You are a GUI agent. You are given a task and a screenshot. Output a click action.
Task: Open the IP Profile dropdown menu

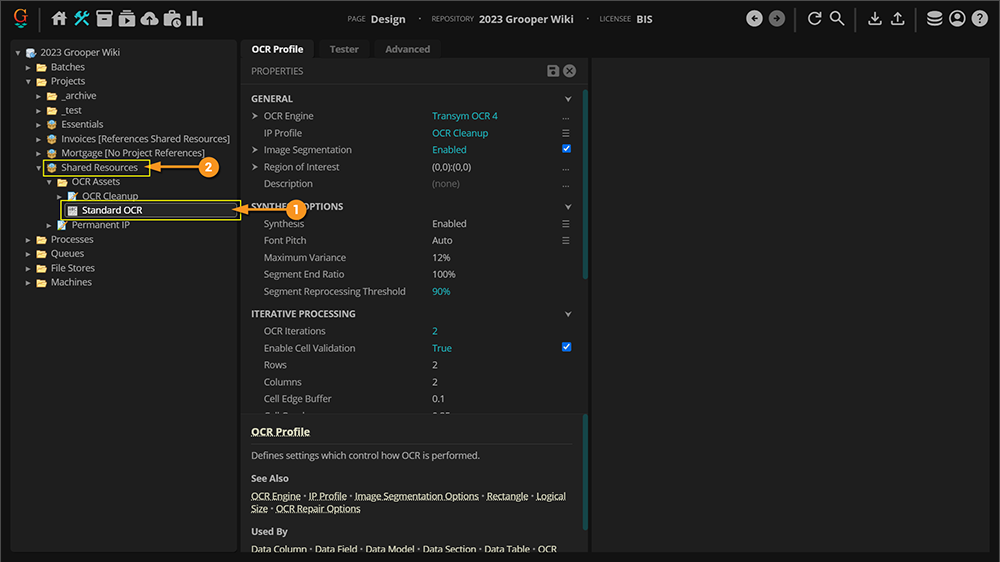tap(566, 133)
